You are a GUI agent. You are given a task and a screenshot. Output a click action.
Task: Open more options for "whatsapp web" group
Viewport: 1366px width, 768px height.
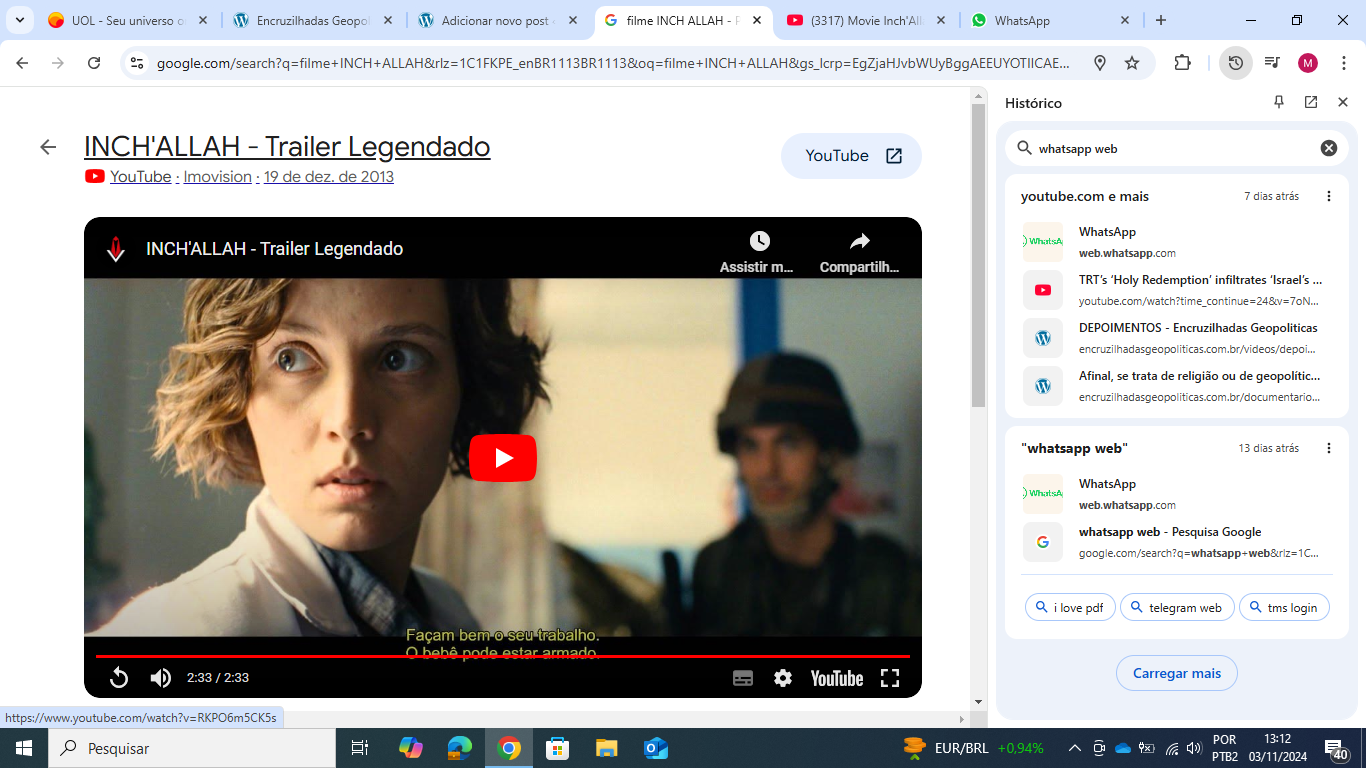1329,448
